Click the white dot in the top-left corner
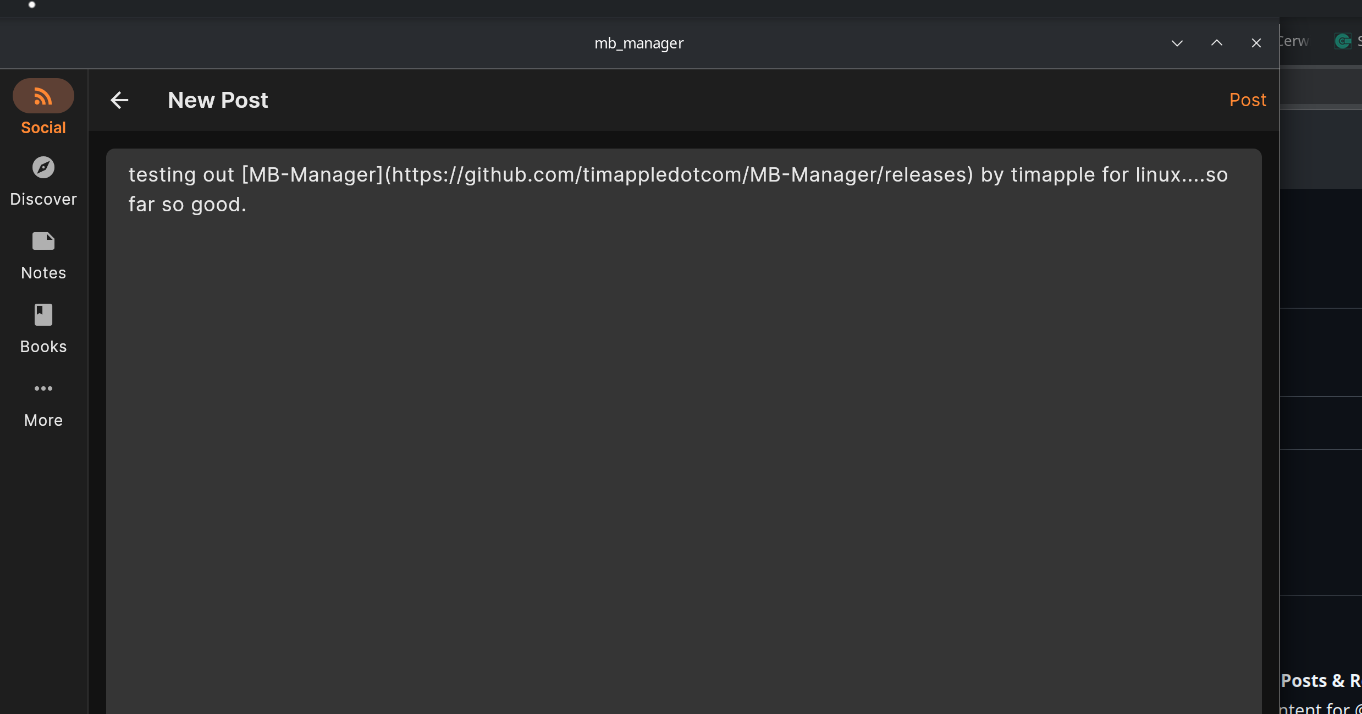This screenshot has height=714, width=1362. pyautogui.click(x=32, y=5)
